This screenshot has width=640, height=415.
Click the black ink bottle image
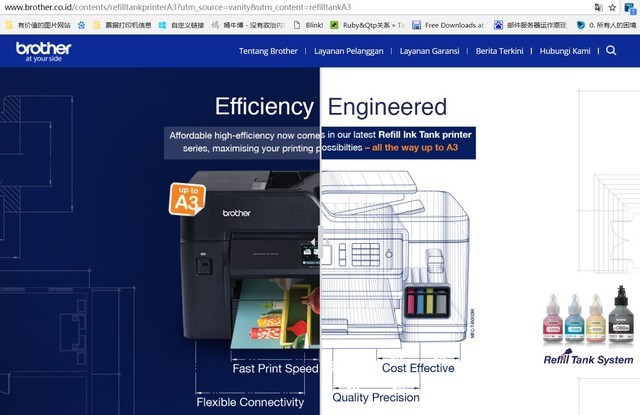(621, 313)
